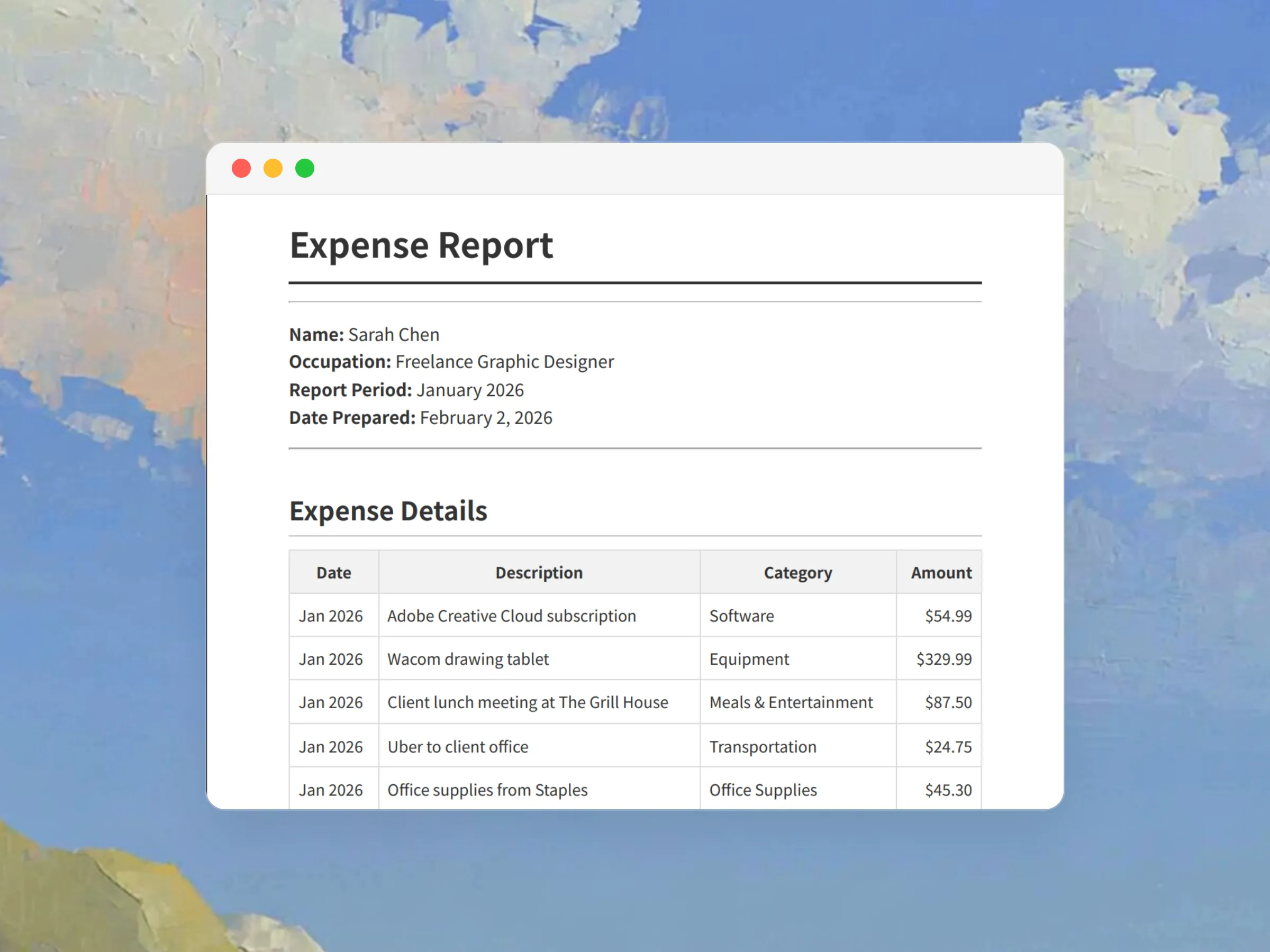The width and height of the screenshot is (1270, 952).
Task: Select Client lunch meeting at The Grill House
Action: [x=528, y=702]
